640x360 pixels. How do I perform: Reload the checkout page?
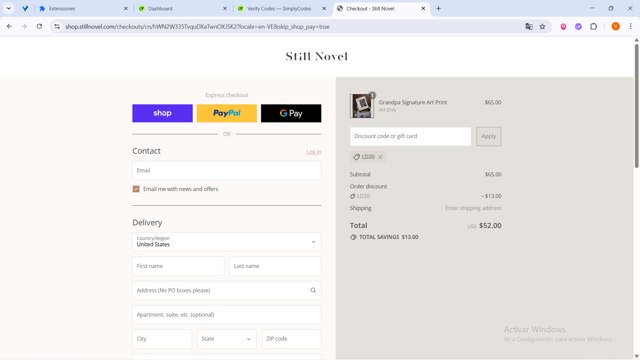(39, 27)
